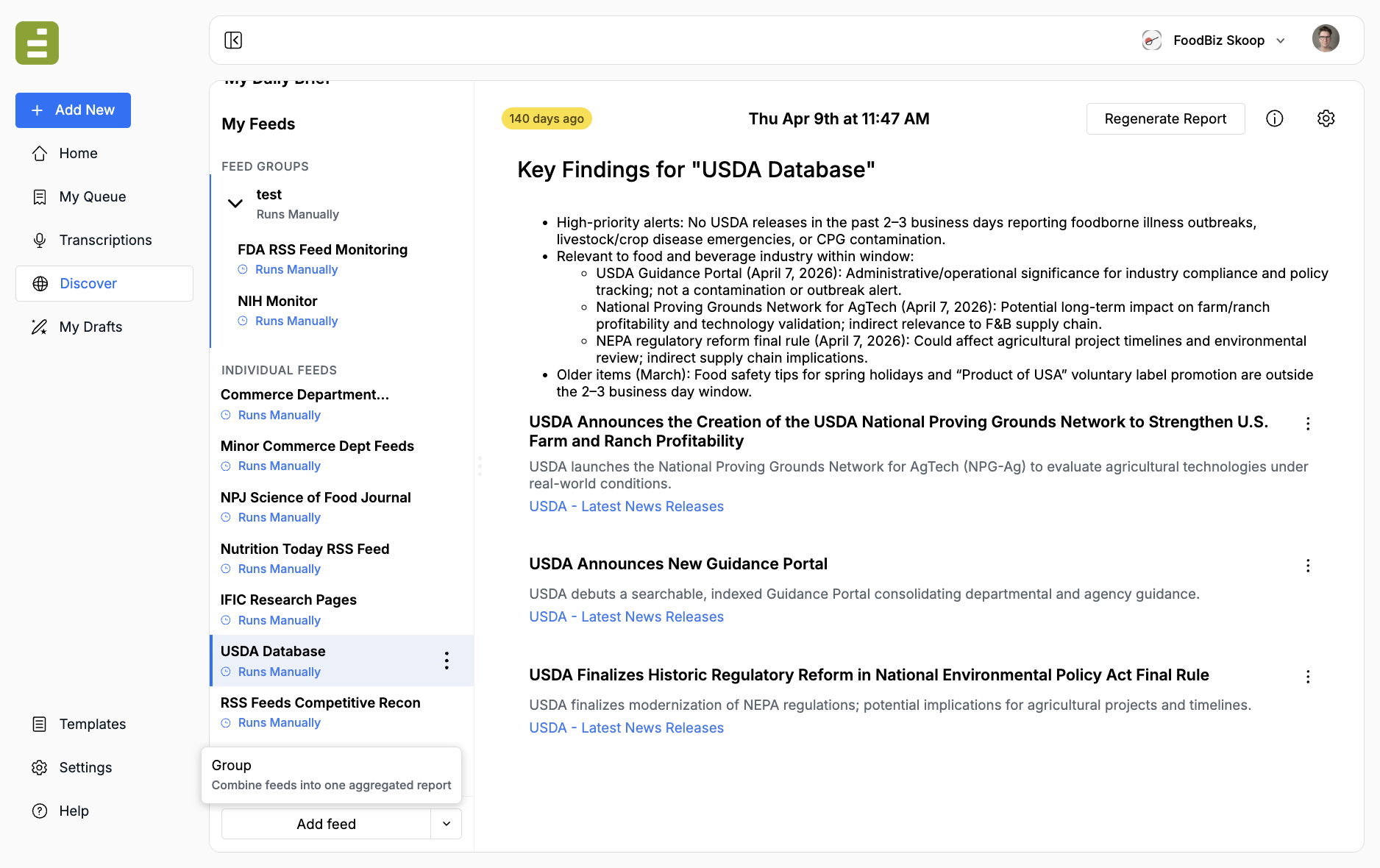Open user profile avatar
Viewport: 1380px width, 868px height.
pos(1326,39)
